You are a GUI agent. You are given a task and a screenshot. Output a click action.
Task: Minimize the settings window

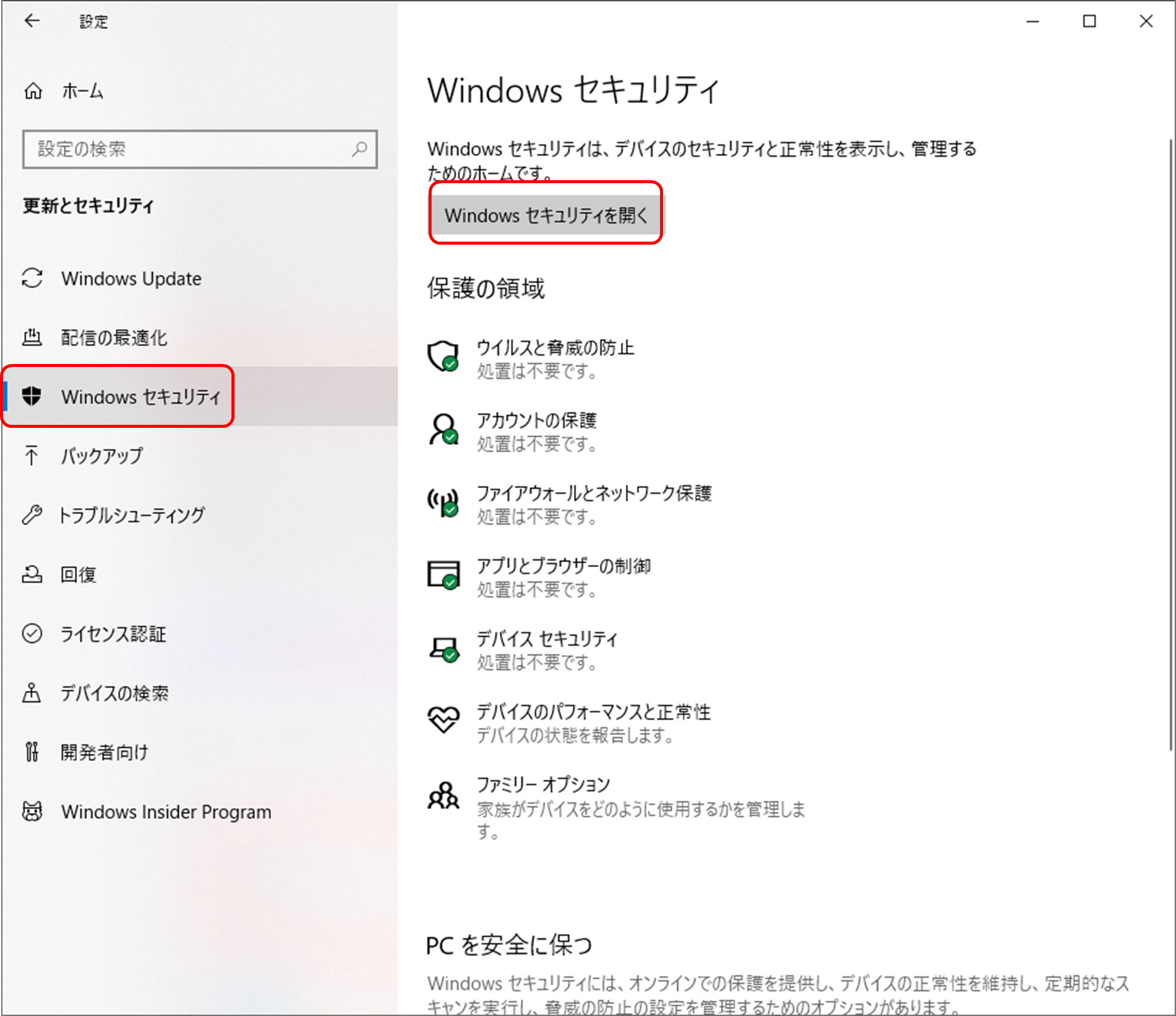(1033, 21)
